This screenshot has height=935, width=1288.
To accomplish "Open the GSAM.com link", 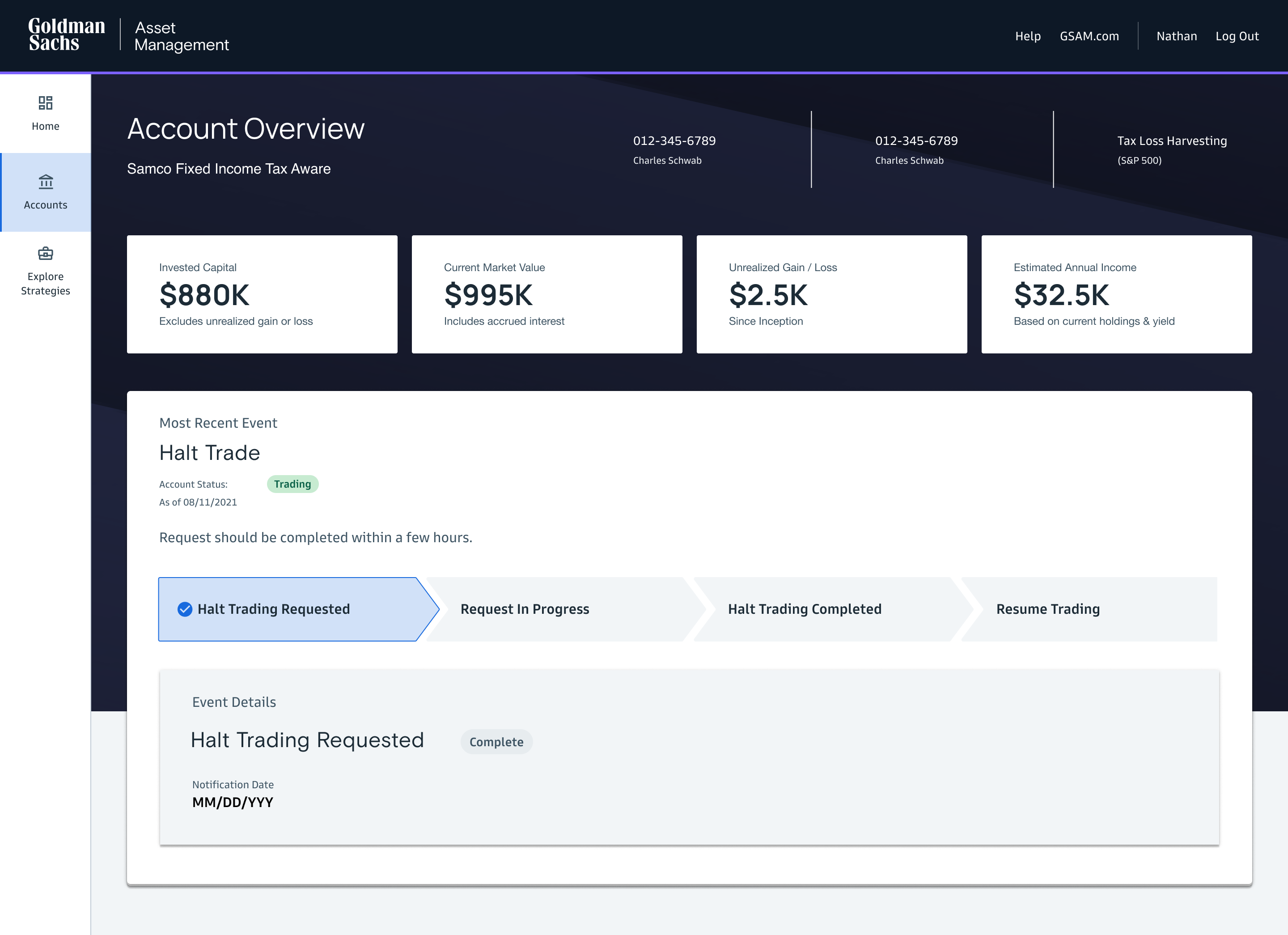I will [1089, 36].
